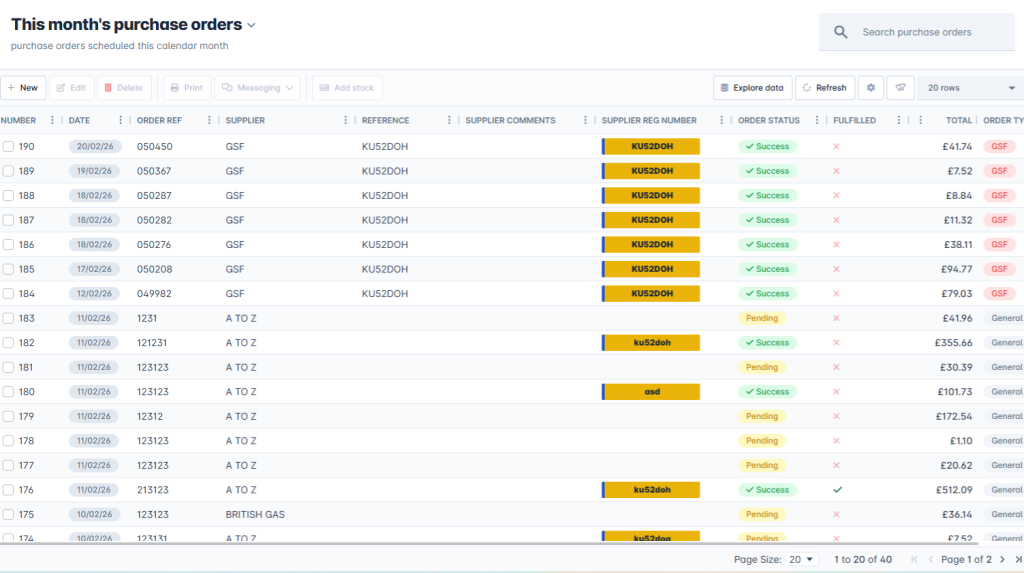This screenshot has height=573, width=1024.
Task: Click the Refresh button
Action: click(825, 88)
